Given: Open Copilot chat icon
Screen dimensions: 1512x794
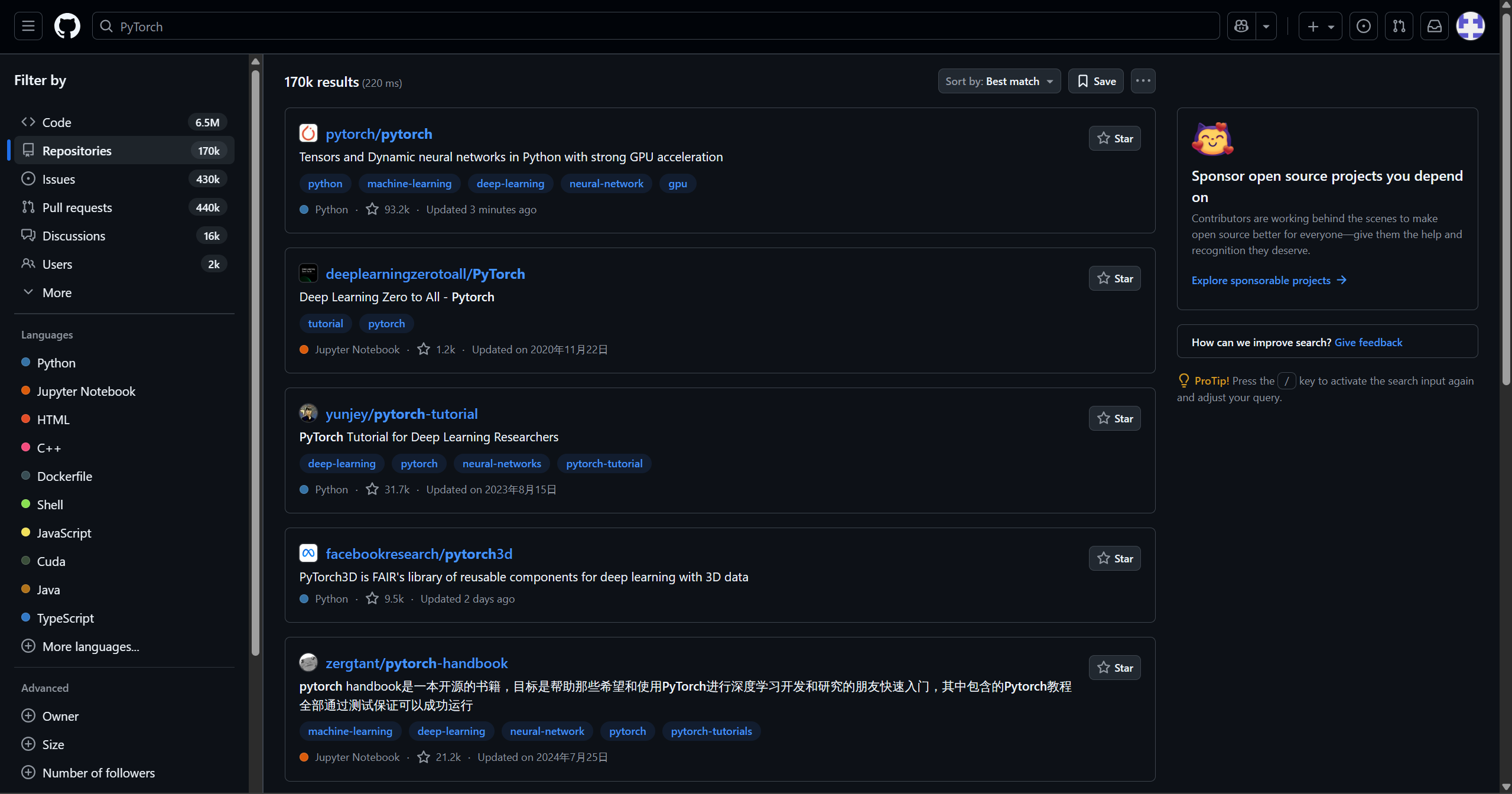Looking at the screenshot, I should pos(1241,26).
